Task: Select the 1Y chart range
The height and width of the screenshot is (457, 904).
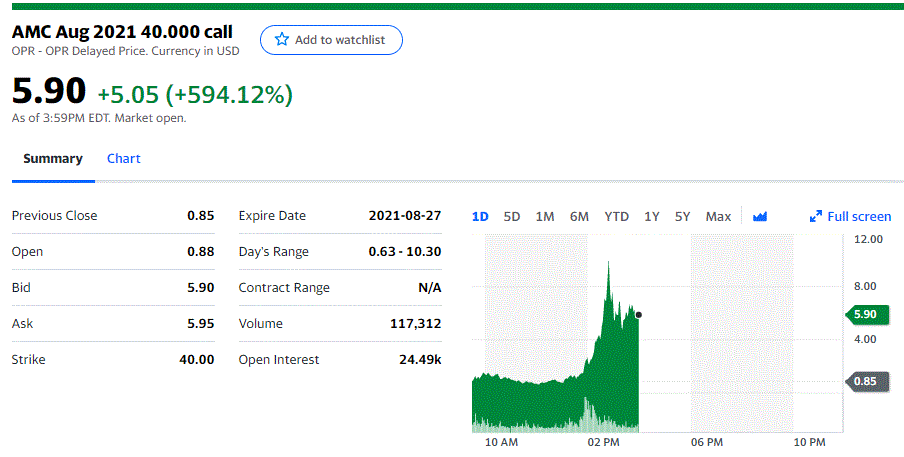Action: tap(651, 217)
